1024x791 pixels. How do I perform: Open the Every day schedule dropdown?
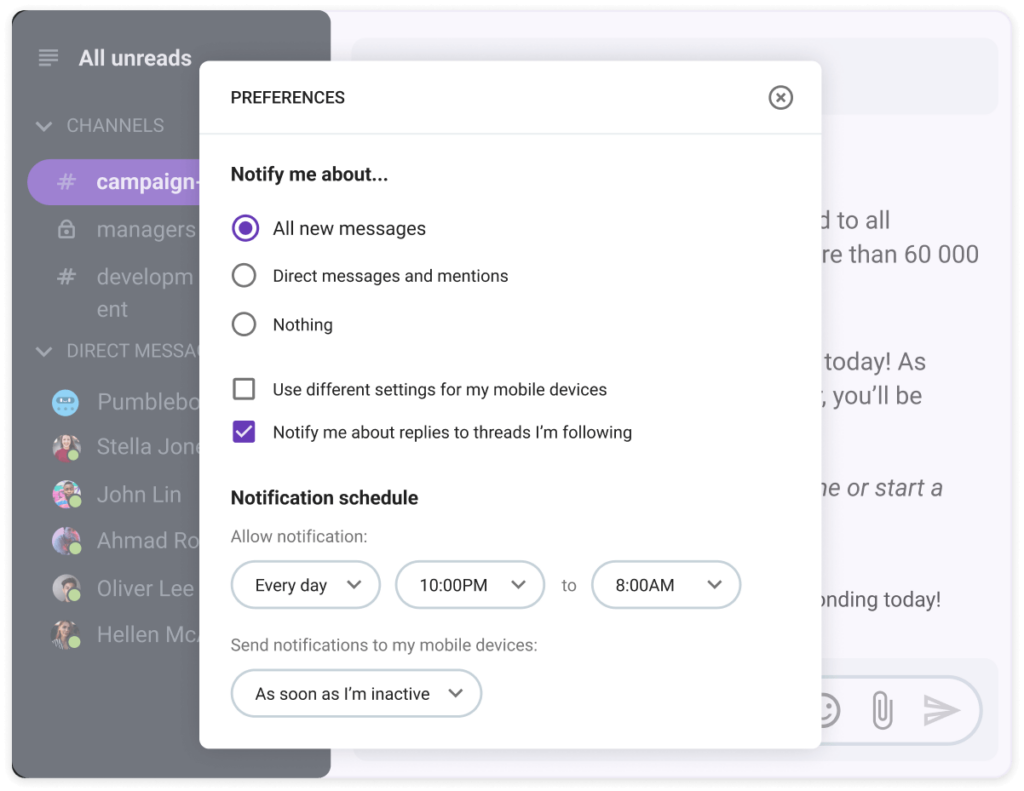tap(305, 585)
